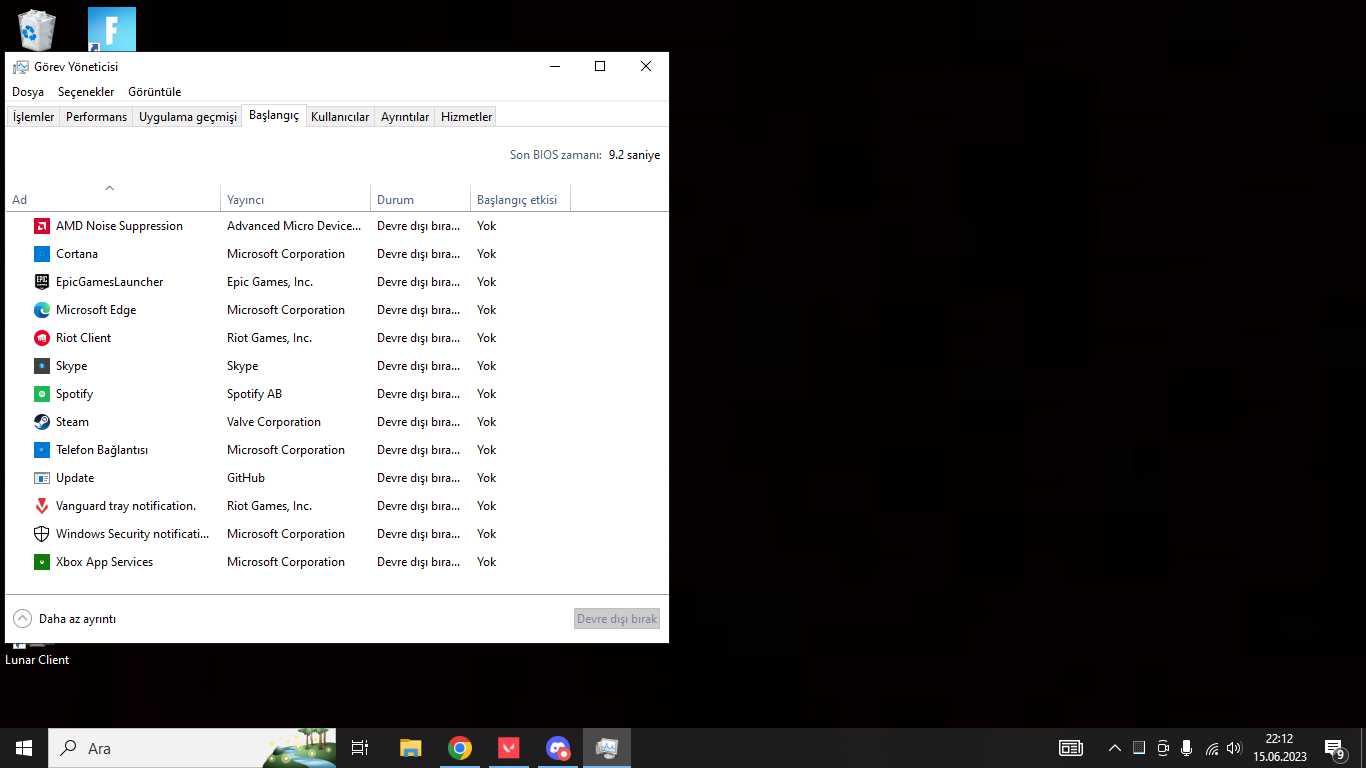1366x768 pixels.
Task: Sort by the Durum column header
Action: [x=421, y=198]
